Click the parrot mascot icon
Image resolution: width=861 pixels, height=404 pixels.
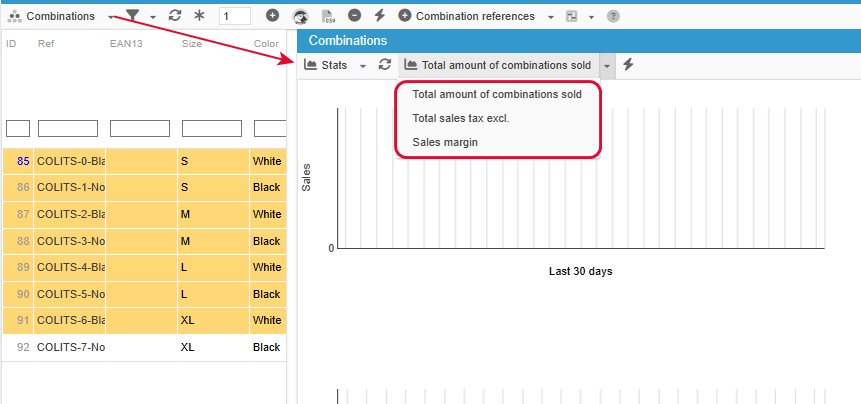tap(300, 16)
